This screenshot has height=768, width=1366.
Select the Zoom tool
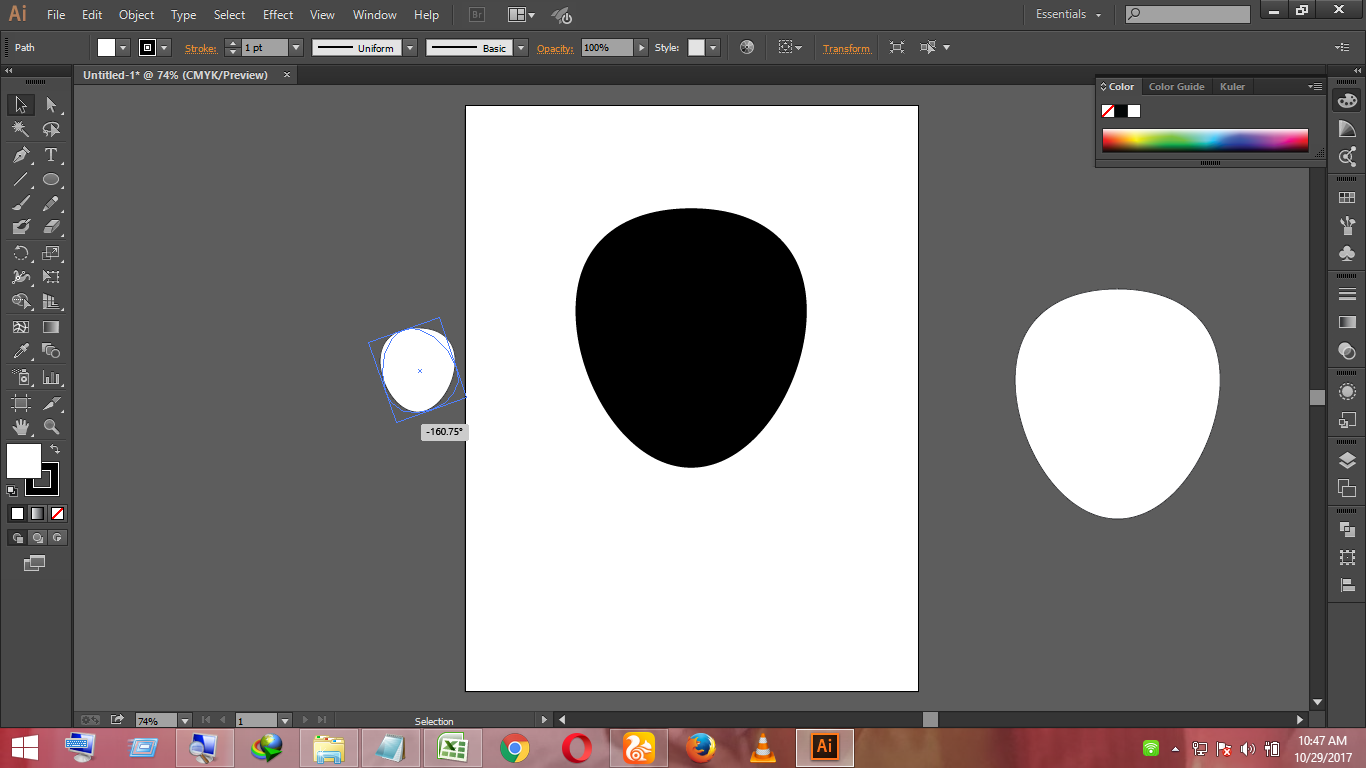coord(51,427)
